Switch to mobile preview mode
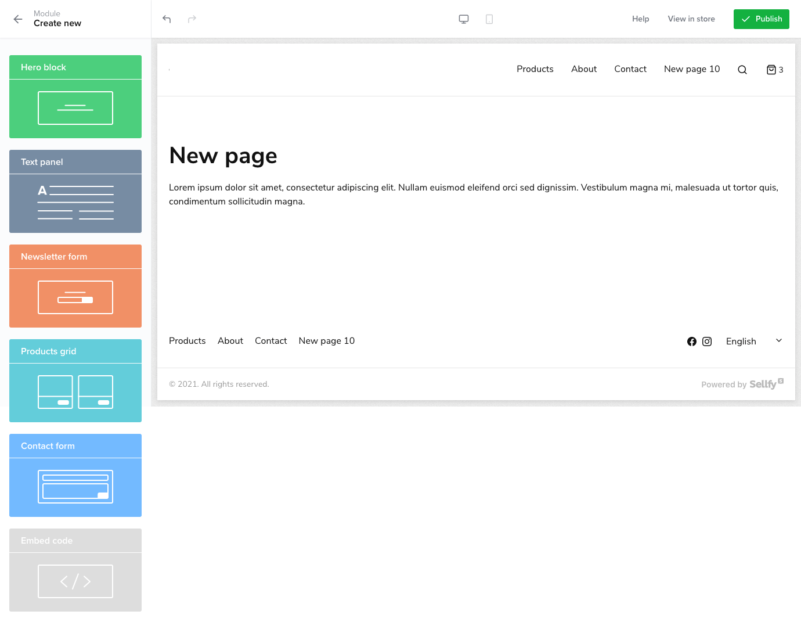This screenshot has width=801, height=629. point(489,19)
